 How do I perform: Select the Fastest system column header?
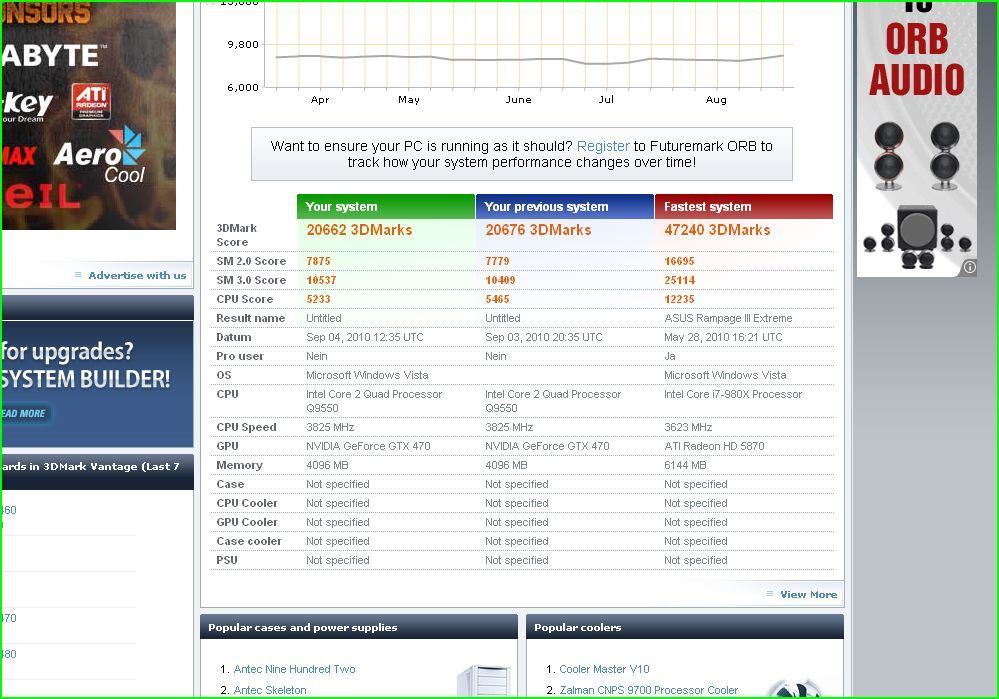coord(744,206)
